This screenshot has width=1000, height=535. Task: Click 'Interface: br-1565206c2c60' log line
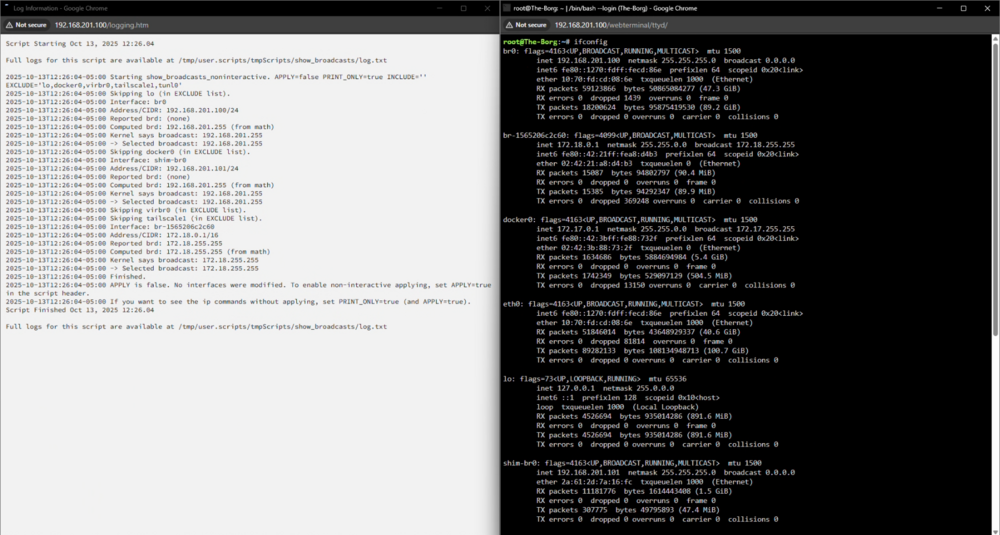click(110, 226)
